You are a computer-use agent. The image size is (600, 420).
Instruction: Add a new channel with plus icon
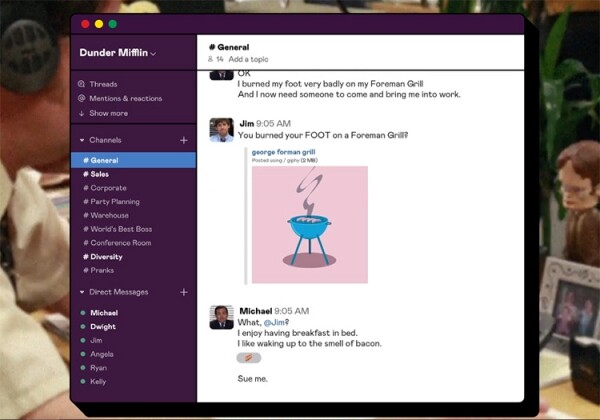click(x=183, y=141)
